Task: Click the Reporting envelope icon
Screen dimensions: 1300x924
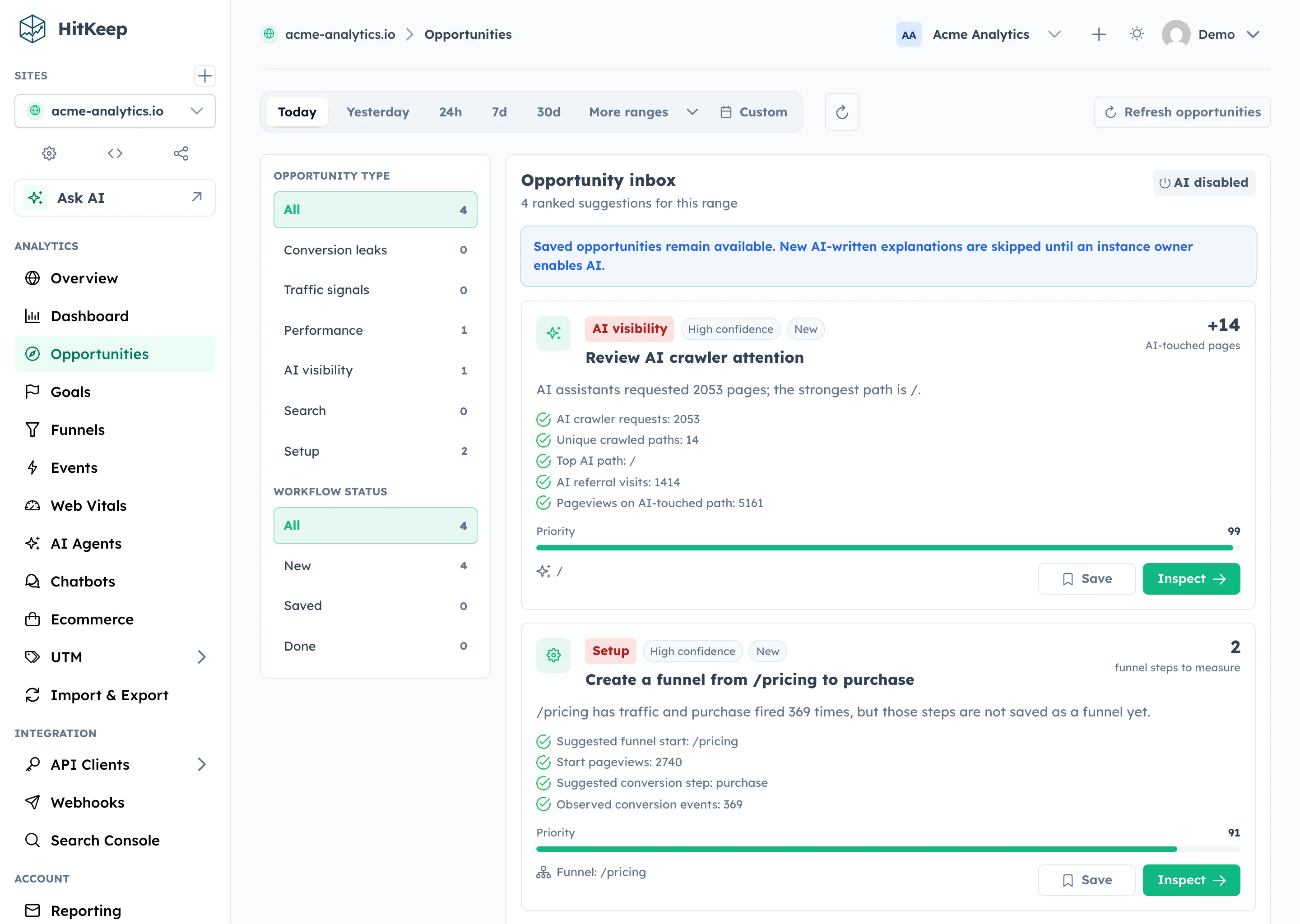Action: 32,910
